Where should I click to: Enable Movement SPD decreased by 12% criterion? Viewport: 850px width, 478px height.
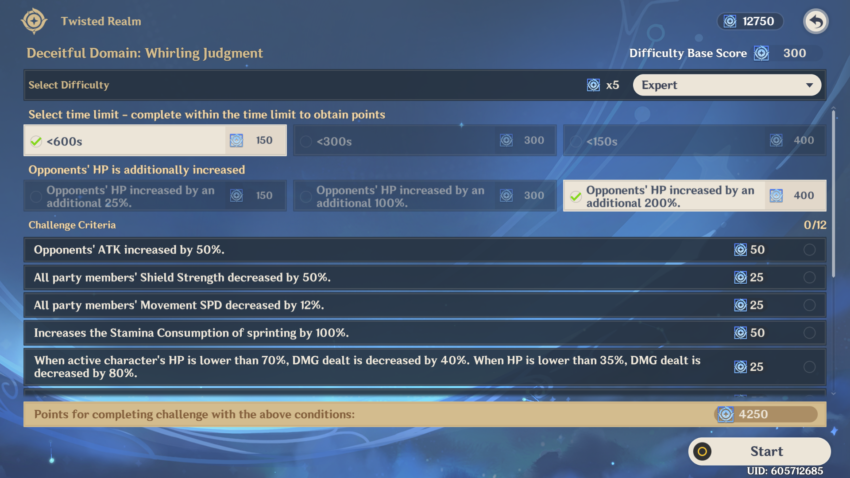click(809, 305)
